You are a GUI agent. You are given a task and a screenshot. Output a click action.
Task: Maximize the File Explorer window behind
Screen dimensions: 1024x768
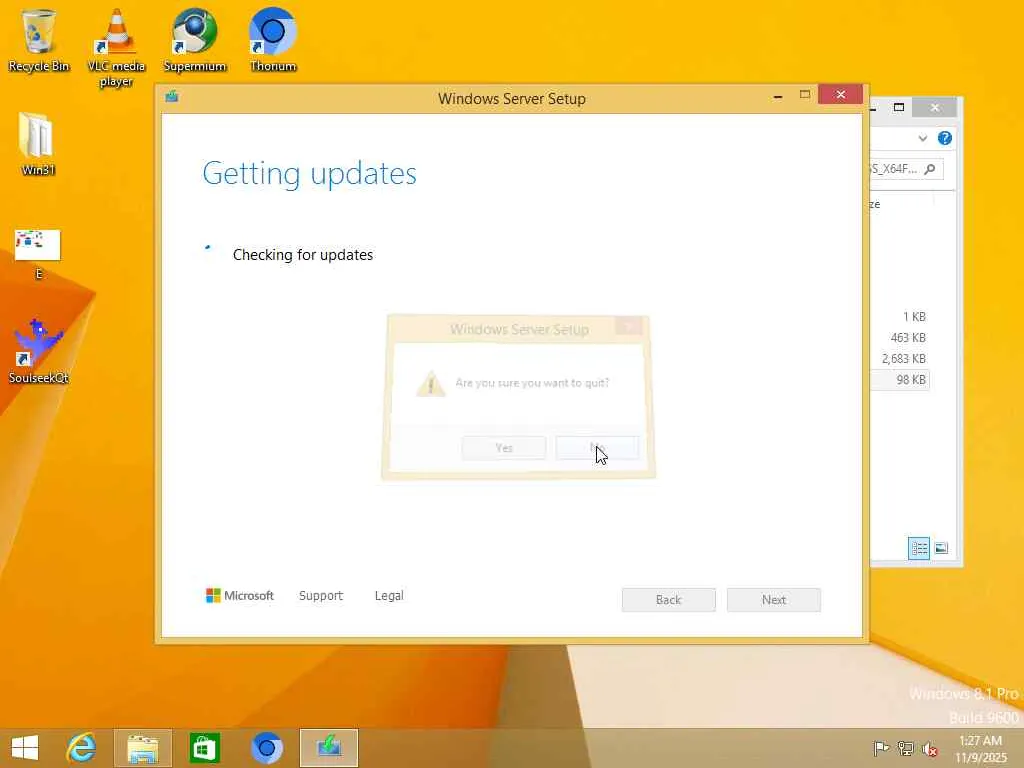coord(899,107)
